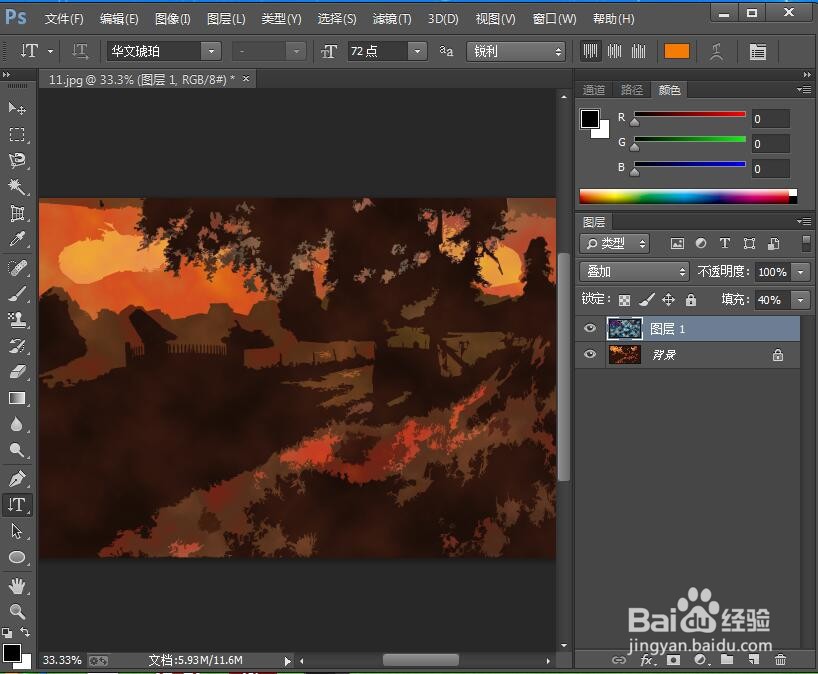Select the Dodge tool

(17, 450)
